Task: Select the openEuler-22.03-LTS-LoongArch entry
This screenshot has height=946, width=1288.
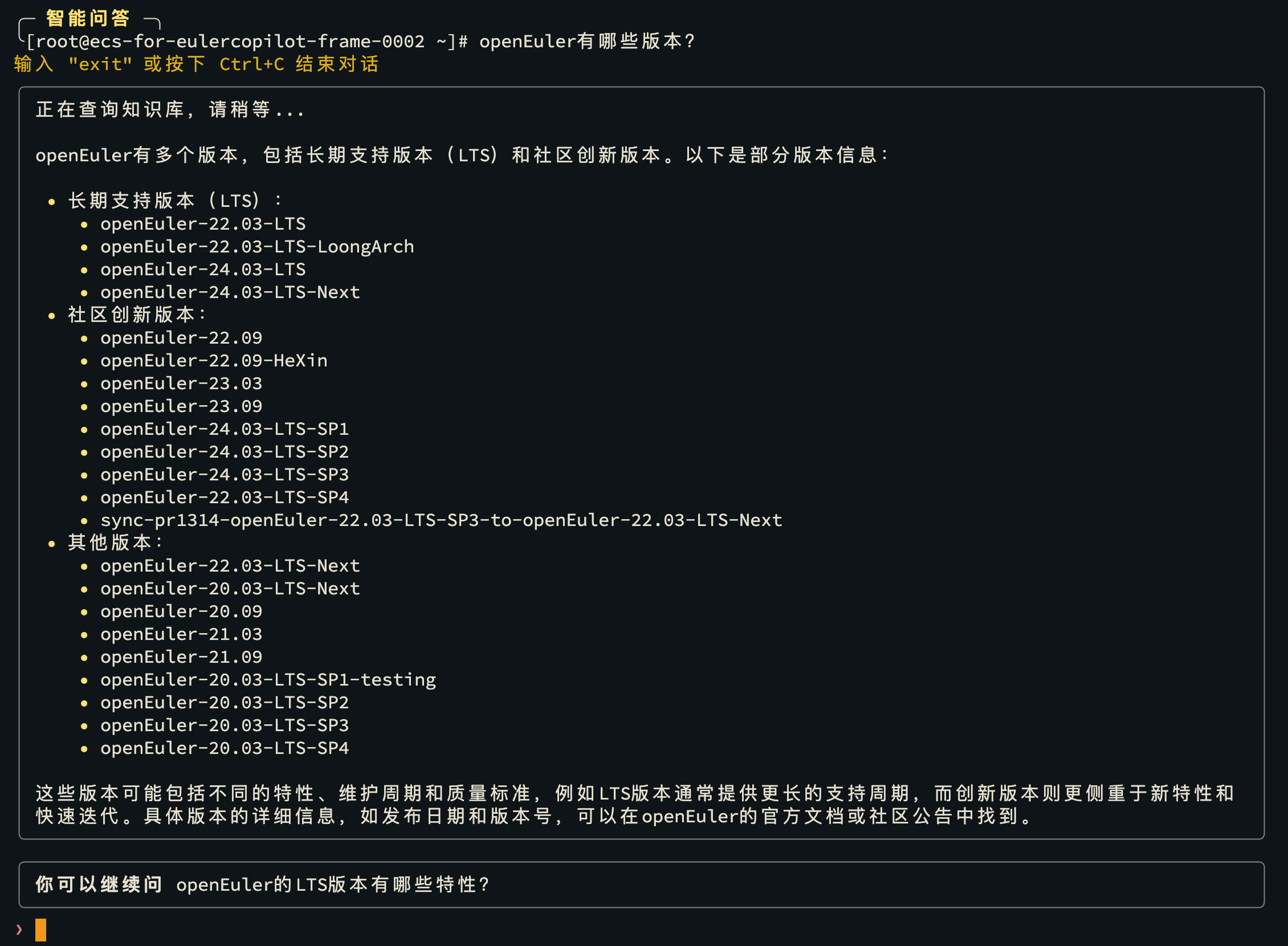Action: point(257,246)
